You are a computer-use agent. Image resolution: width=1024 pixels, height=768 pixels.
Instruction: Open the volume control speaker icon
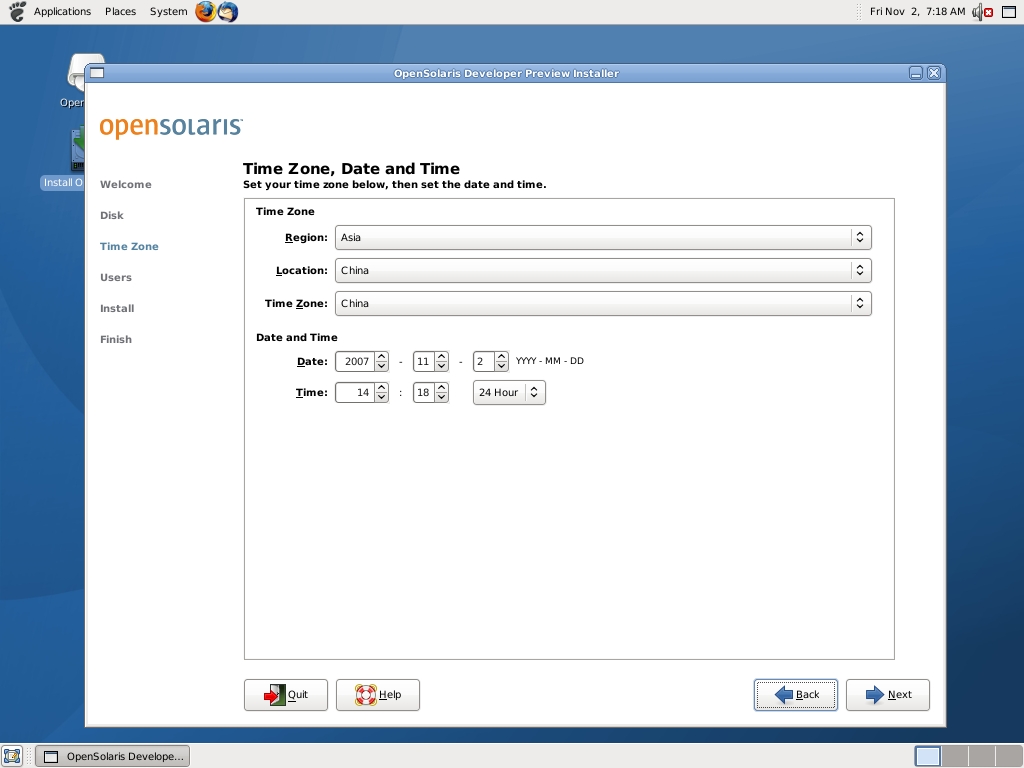coord(977,12)
